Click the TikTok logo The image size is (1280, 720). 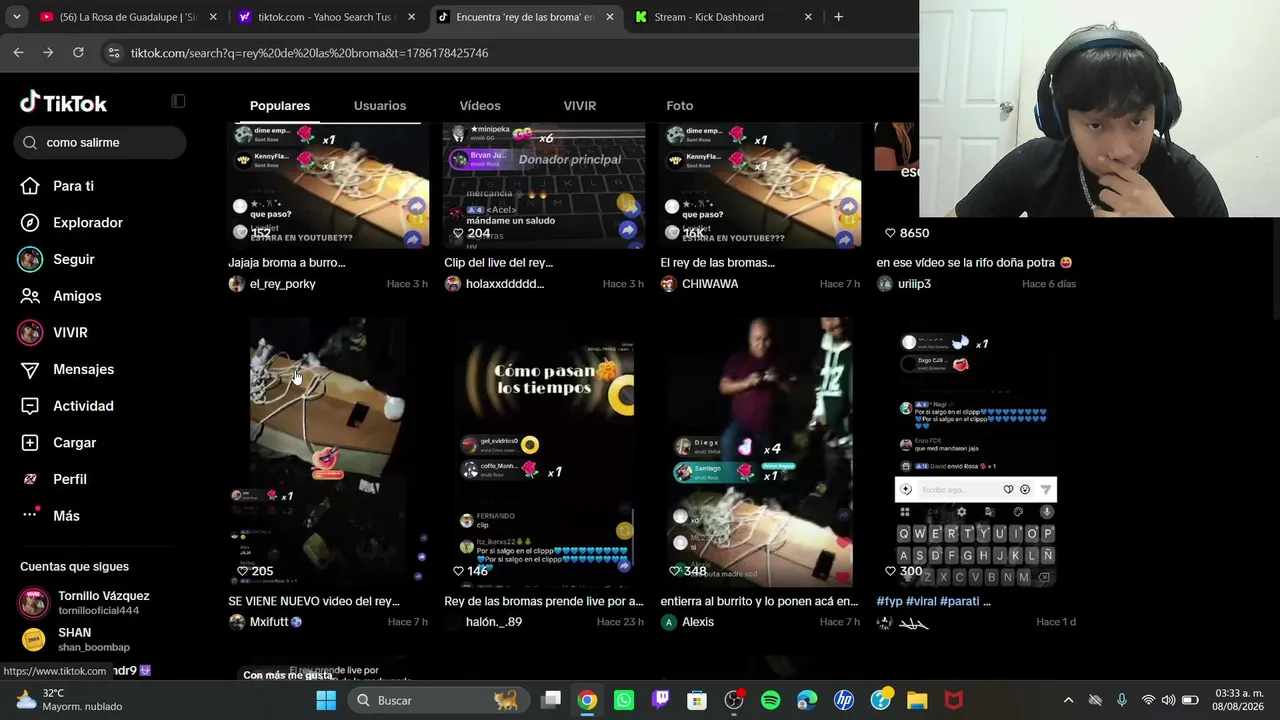pos(63,103)
